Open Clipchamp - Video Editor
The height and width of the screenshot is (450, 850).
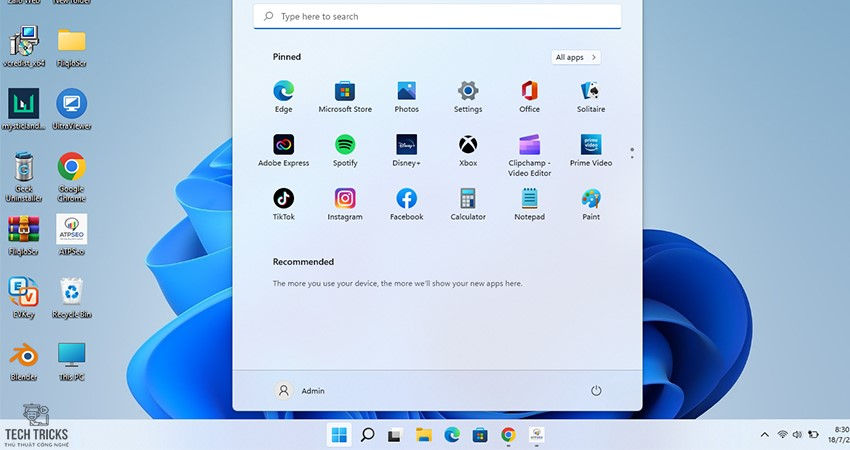coord(530,156)
